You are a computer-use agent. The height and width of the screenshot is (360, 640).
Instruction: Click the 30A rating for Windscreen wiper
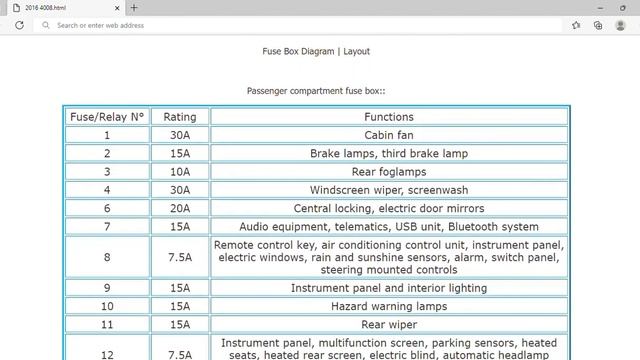point(180,190)
